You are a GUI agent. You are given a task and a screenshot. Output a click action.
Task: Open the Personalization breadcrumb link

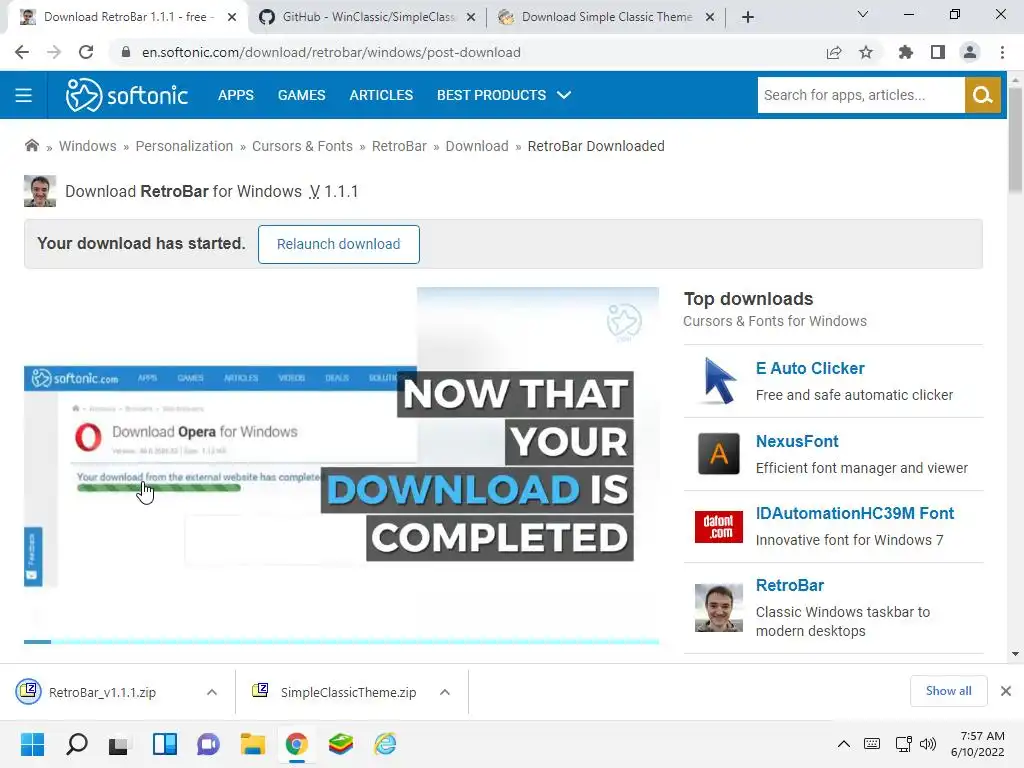184,146
